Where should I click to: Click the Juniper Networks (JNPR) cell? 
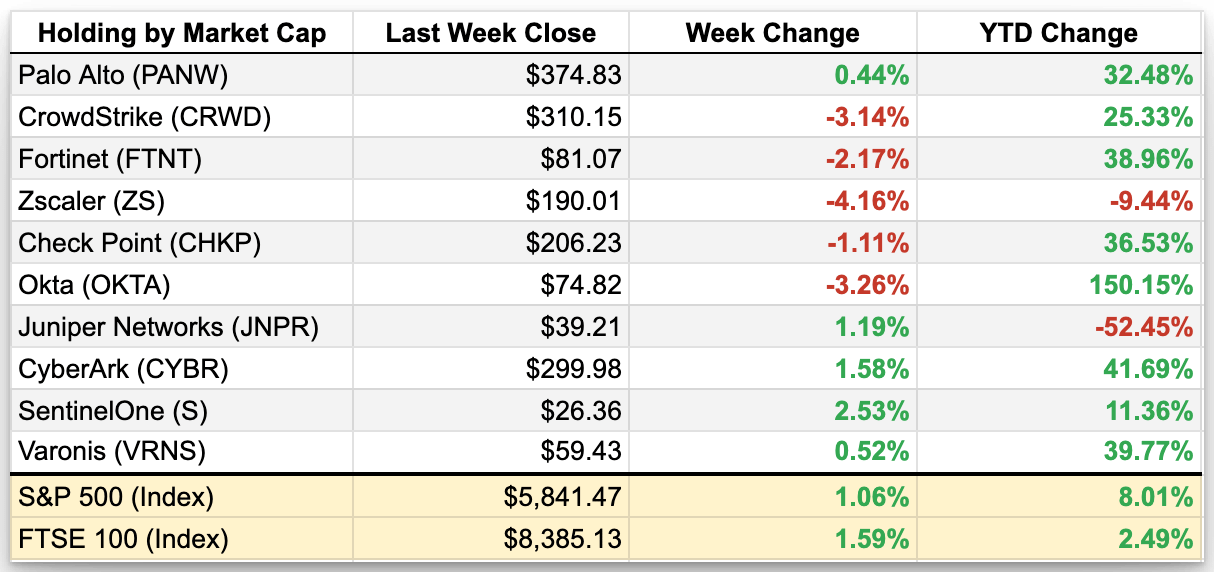[x=166, y=327]
